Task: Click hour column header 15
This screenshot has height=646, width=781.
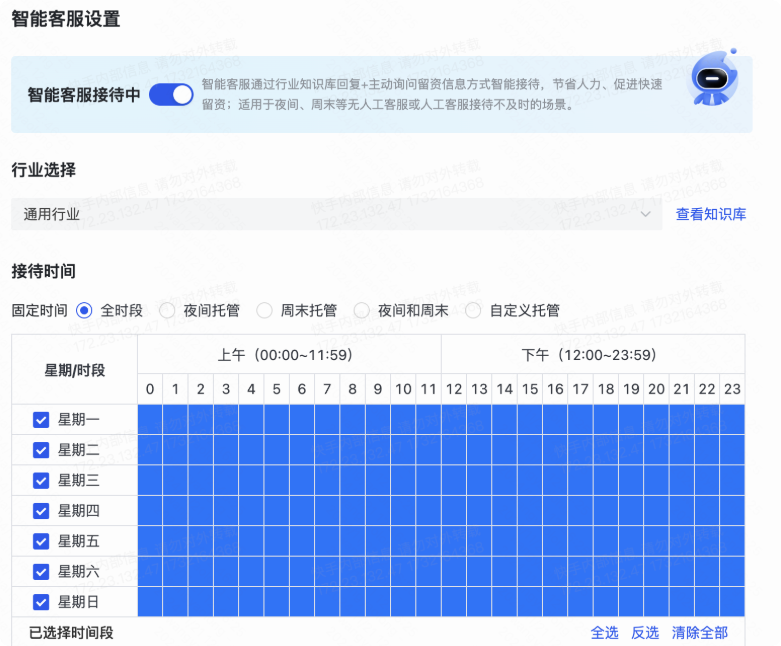Action: 530,389
